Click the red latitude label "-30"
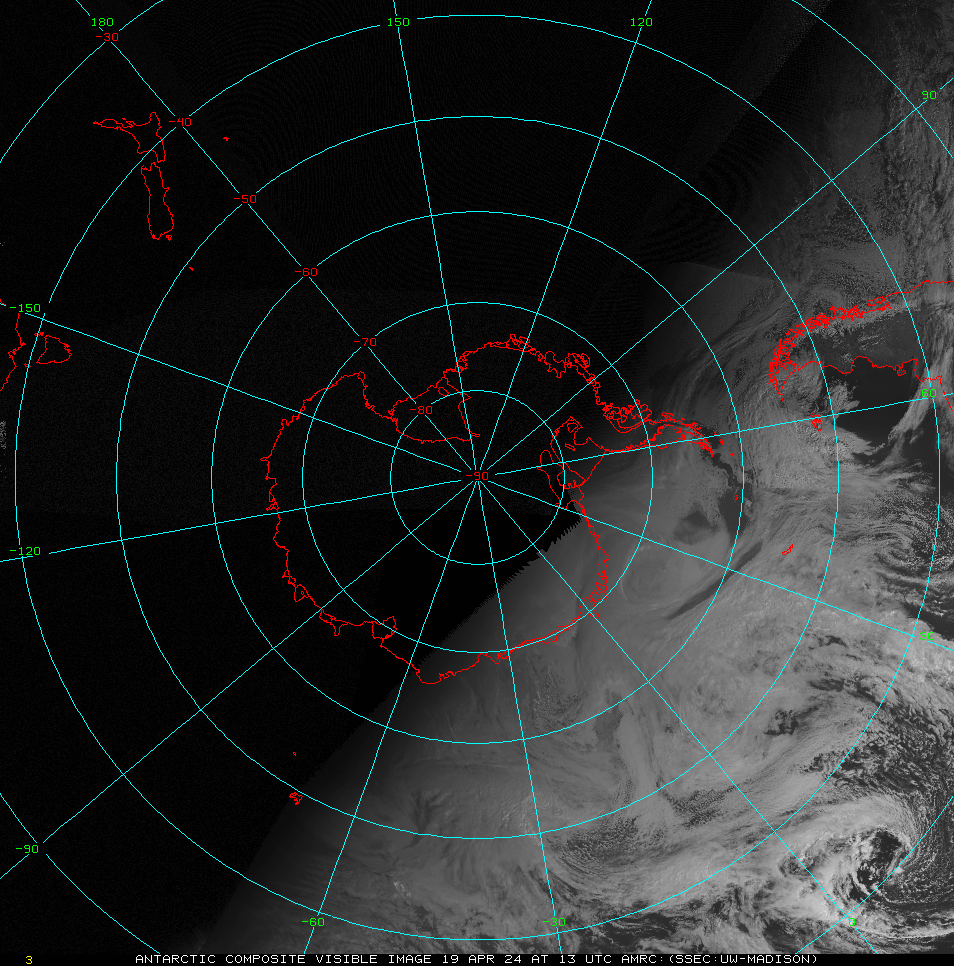 pyautogui.click(x=107, y=37)
